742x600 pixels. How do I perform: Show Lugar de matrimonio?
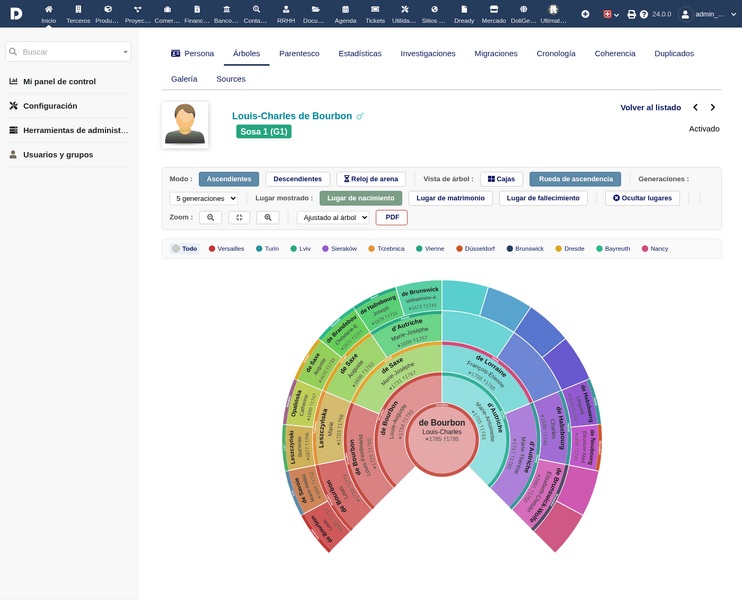tap(450, 198)
